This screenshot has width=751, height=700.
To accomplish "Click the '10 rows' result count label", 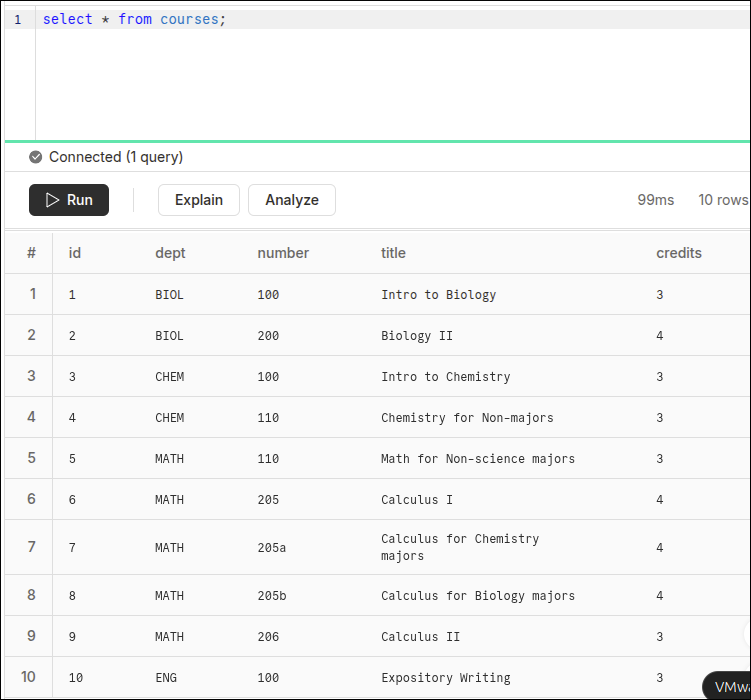I will (x=722, y=200).
